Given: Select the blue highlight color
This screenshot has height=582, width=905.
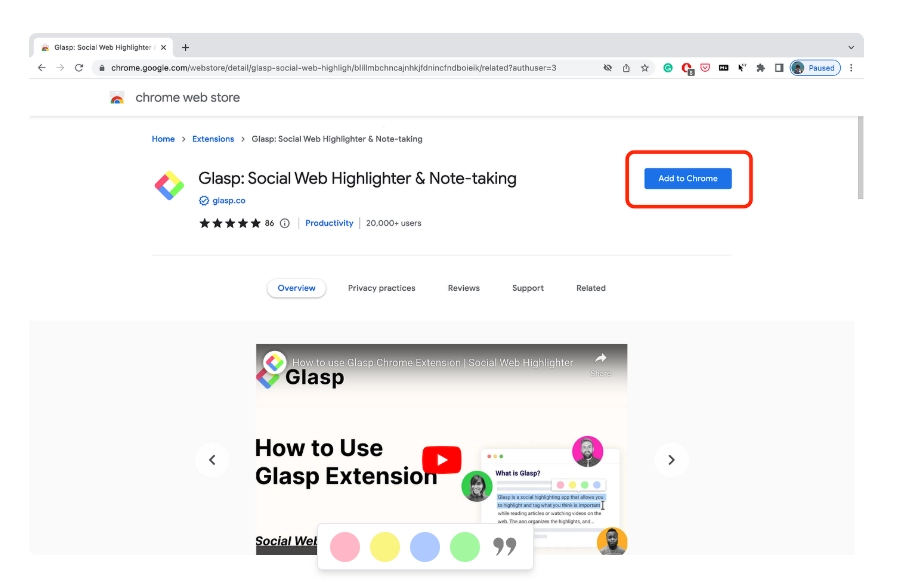Looking at the screenshot, I should (x=425, y=547).
